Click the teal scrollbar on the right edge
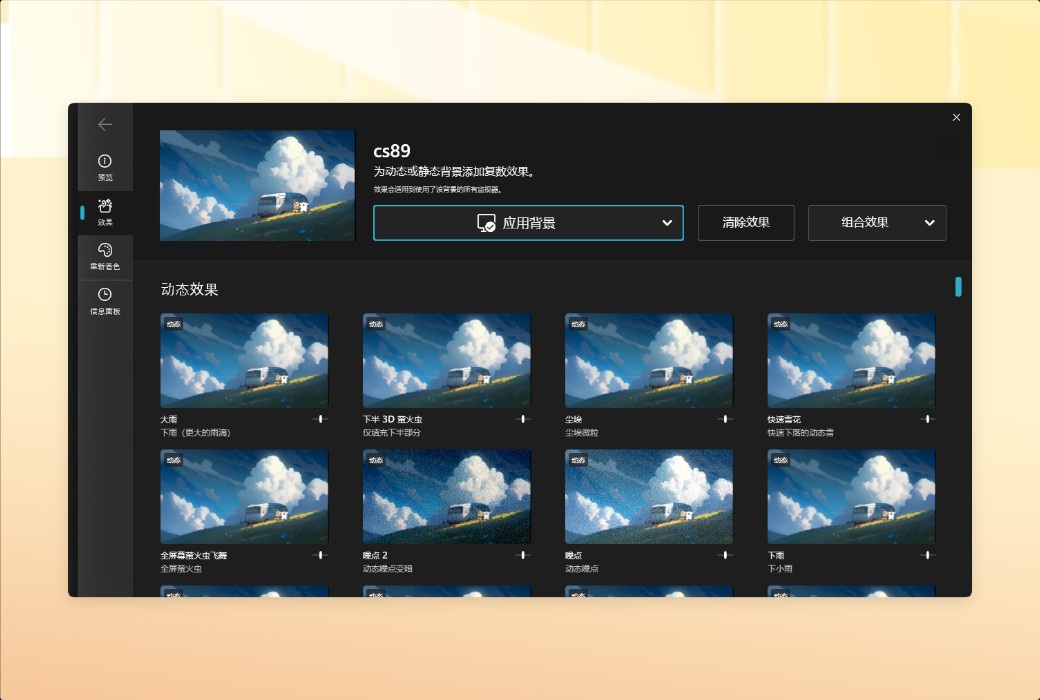The height and width of the screenshot is (700, 1040). (958, 287)
